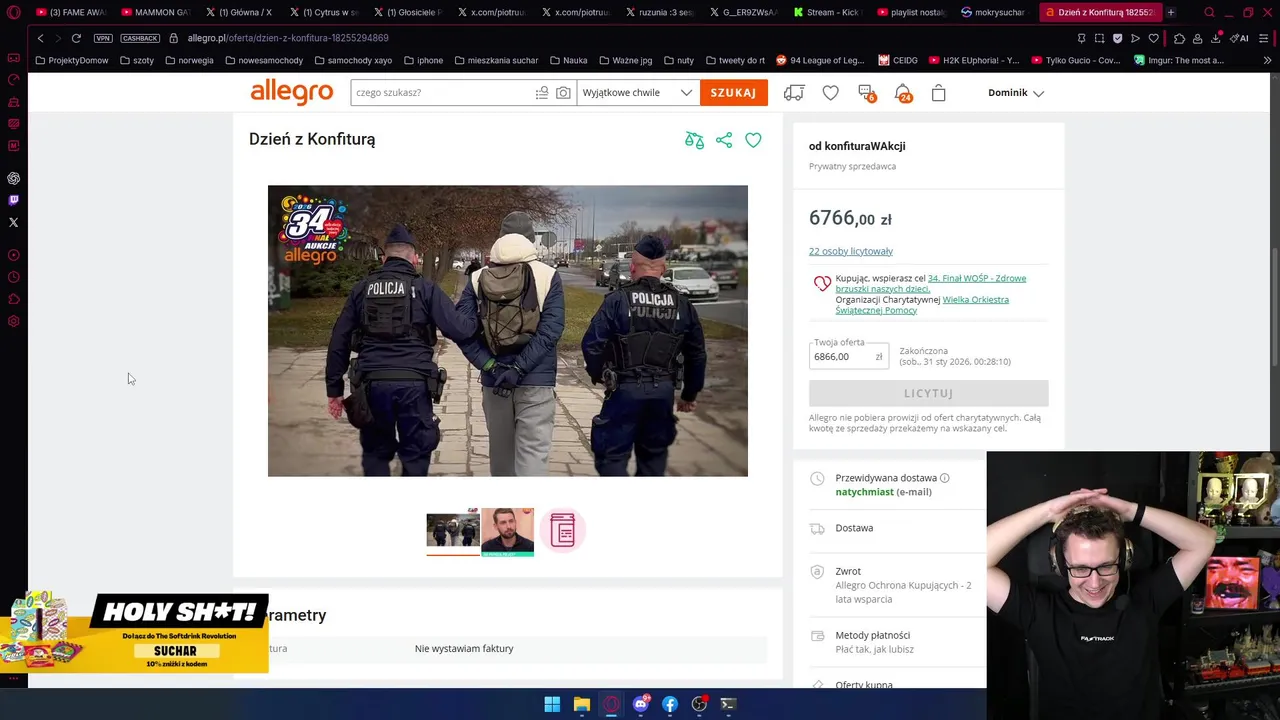
Task: Open OBS Studio from taskbar
Action: 699,704
